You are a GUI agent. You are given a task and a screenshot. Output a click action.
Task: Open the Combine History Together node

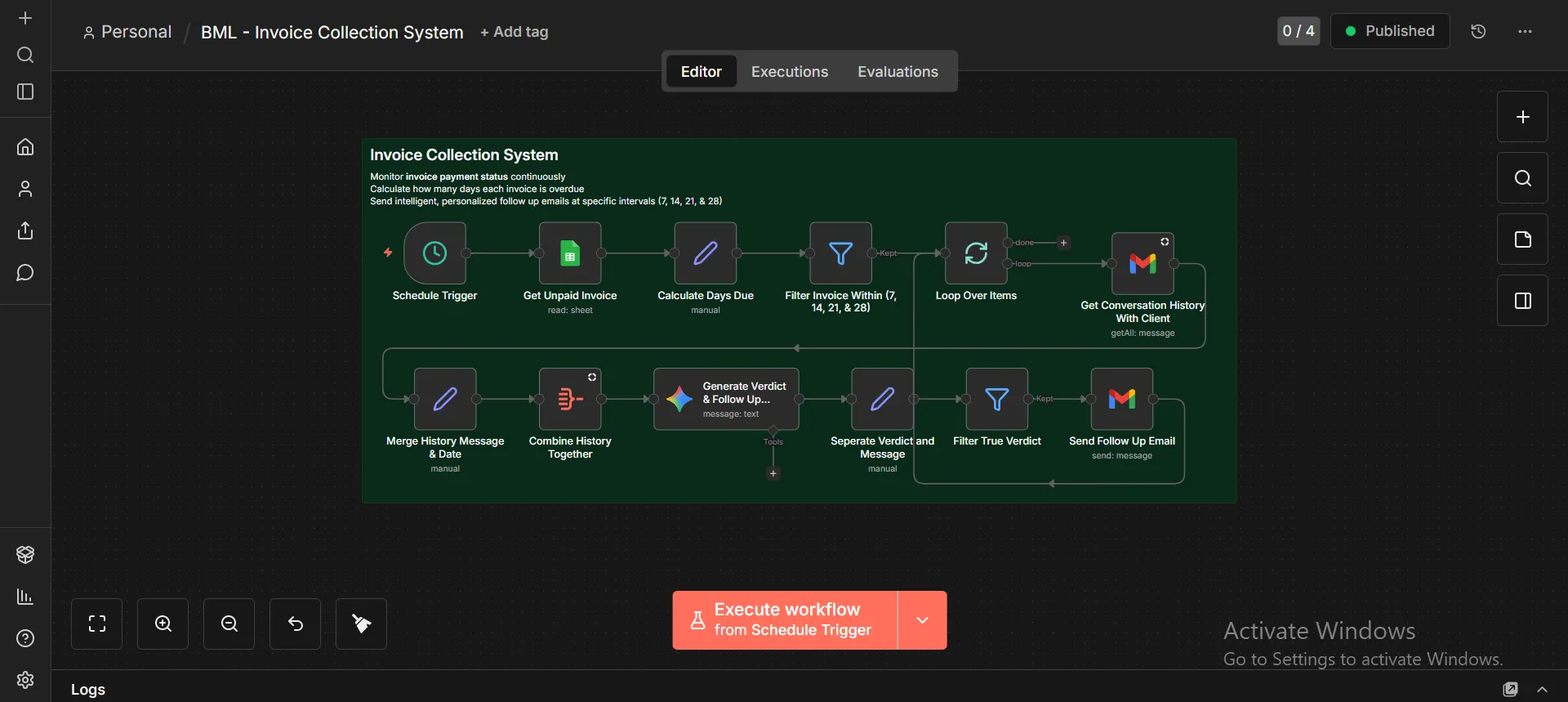point(570,399)
